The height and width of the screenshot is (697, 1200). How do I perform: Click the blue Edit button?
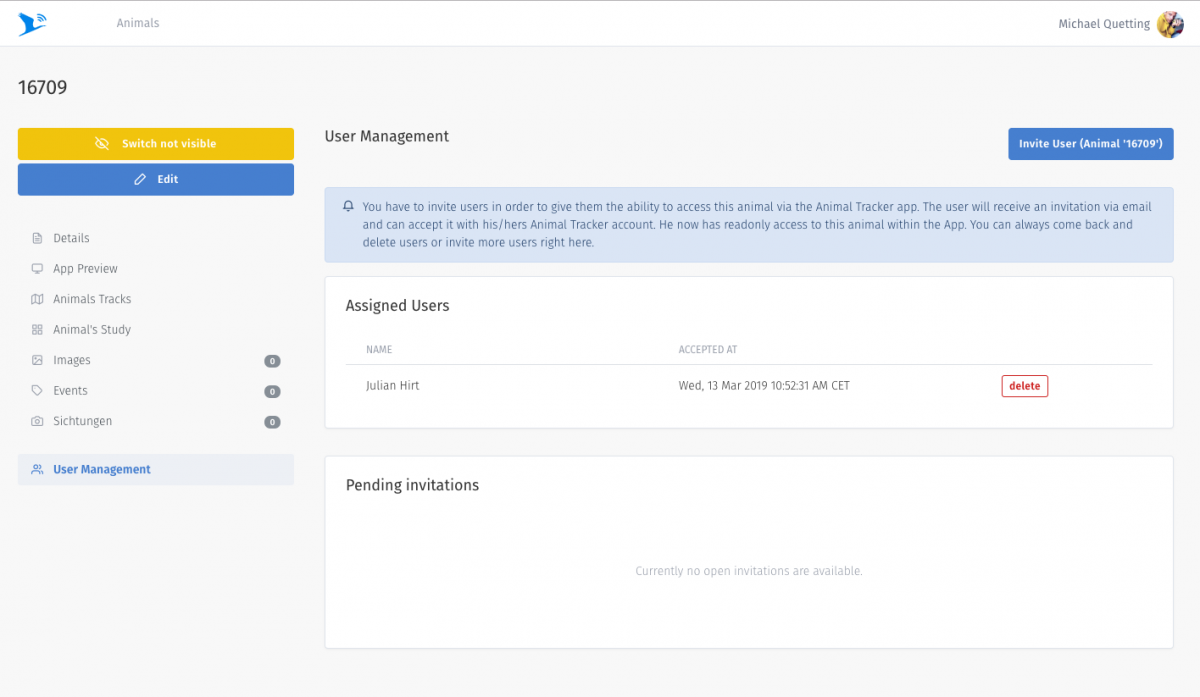click(156, 180)
